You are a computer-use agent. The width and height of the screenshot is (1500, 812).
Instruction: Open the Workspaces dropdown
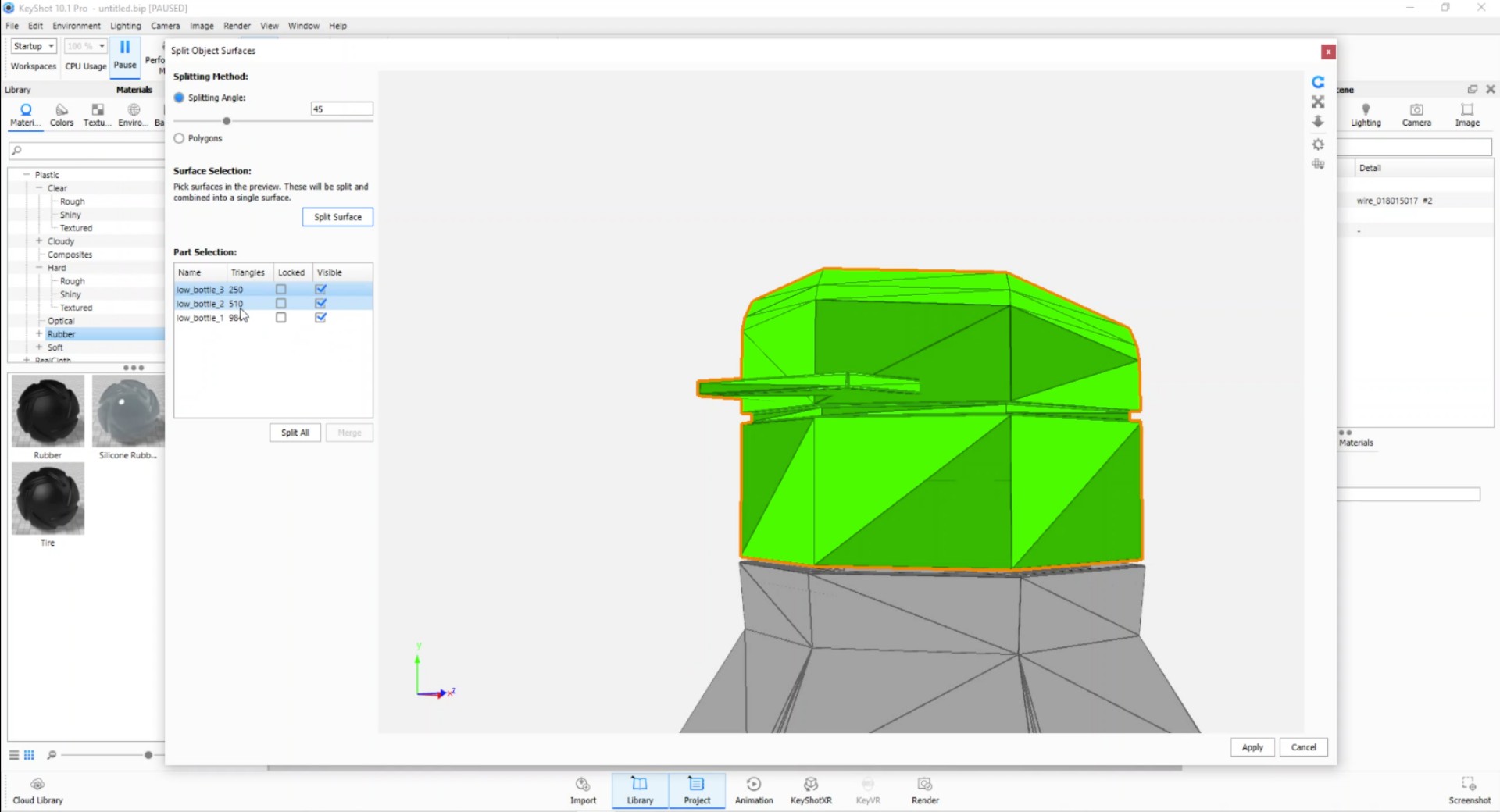(x=34, y=45)
